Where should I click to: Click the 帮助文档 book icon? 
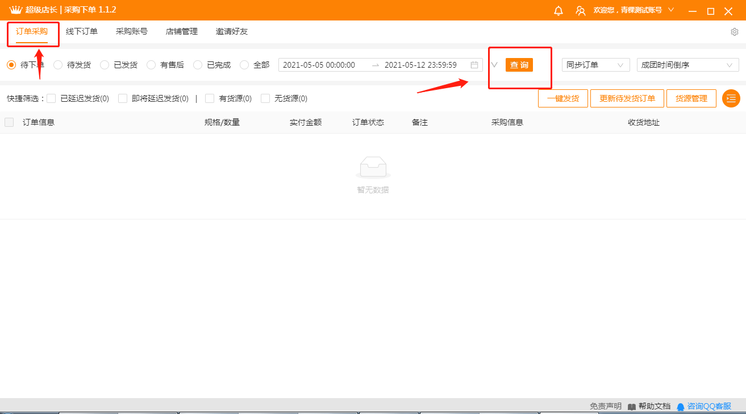tap(632, 407)
